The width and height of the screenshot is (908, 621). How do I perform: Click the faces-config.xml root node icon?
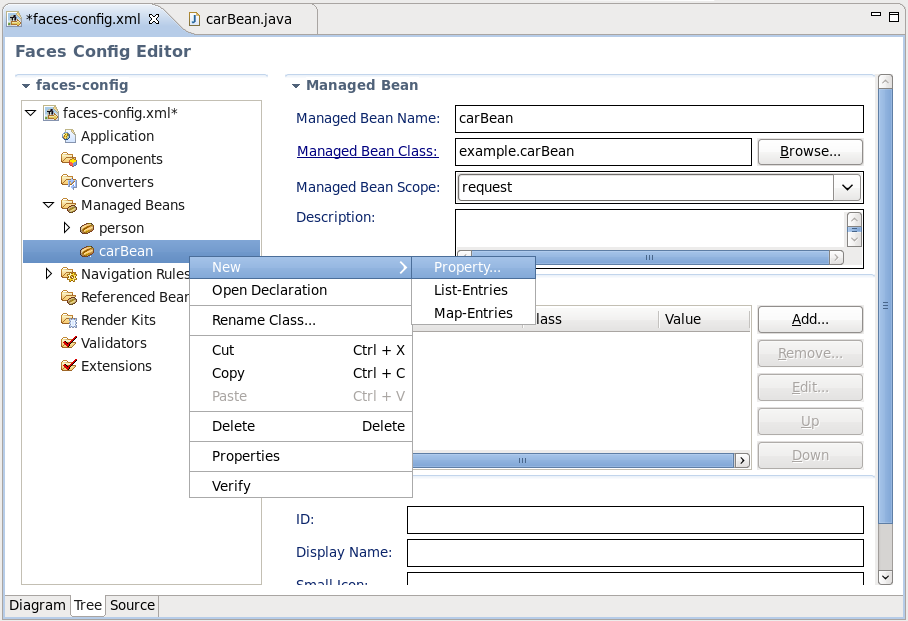[50, 113]
